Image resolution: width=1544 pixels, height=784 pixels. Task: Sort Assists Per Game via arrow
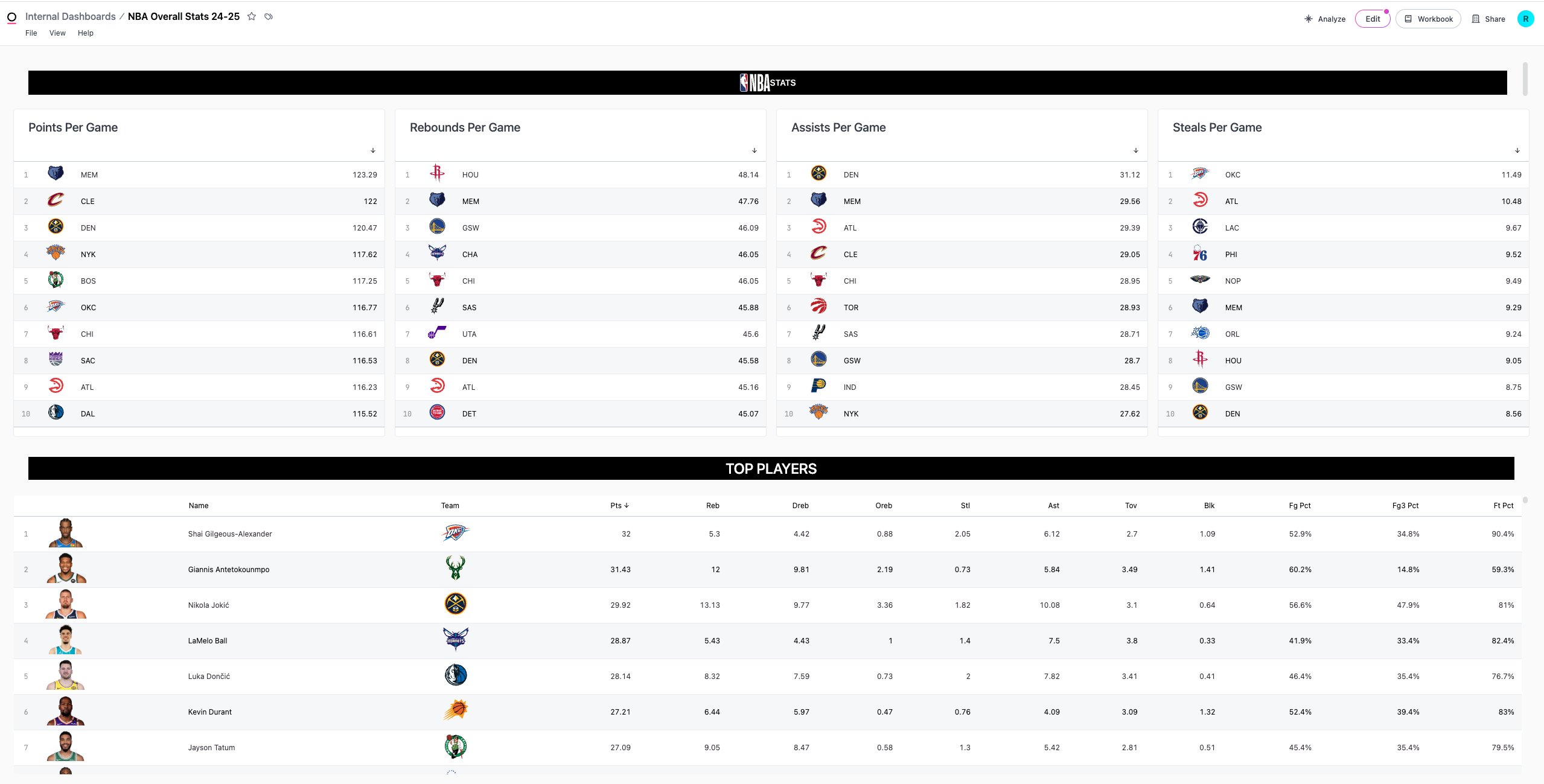tap(1136, 150)
